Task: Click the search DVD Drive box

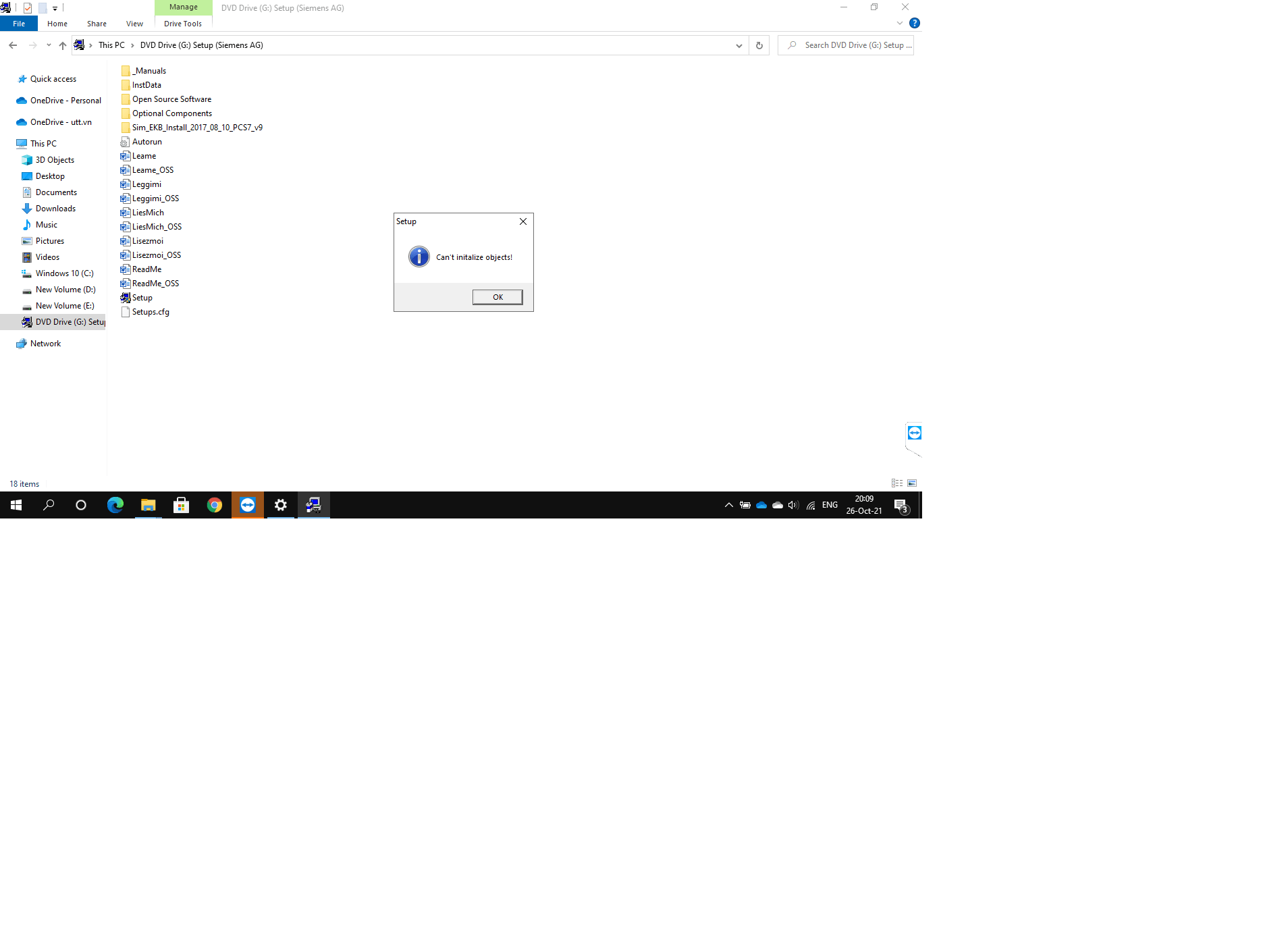Action: point(854,45)
